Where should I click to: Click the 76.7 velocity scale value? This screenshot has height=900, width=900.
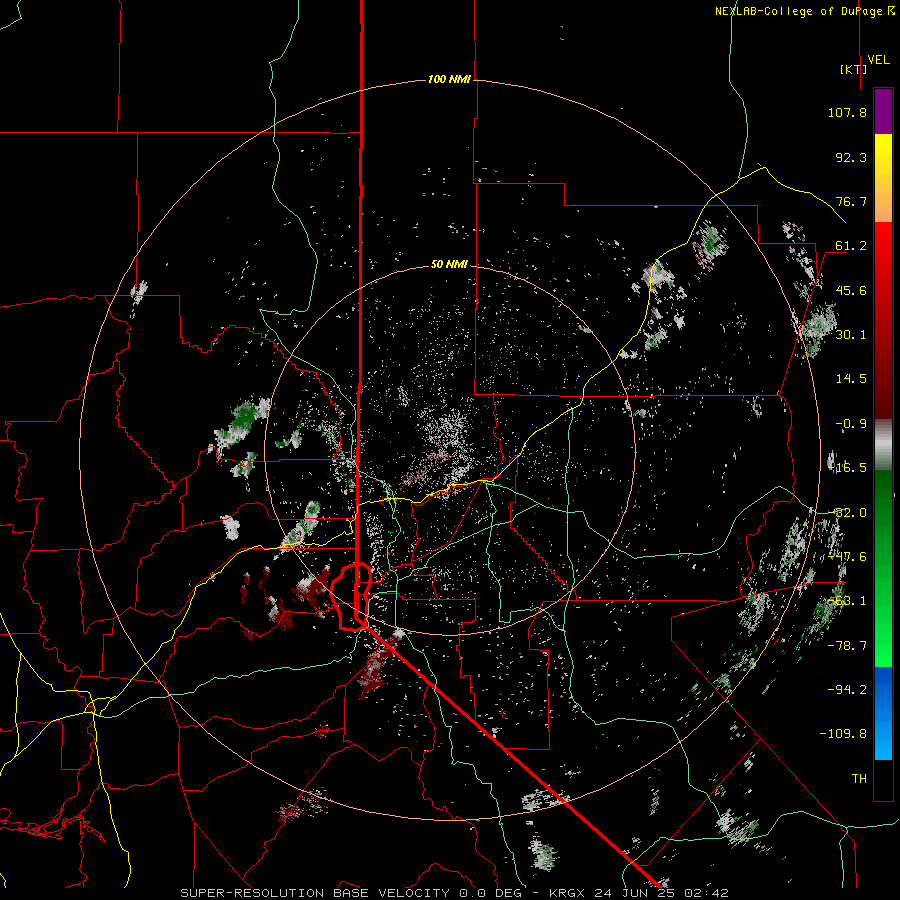pyautogui.click(x=851, y=201)
